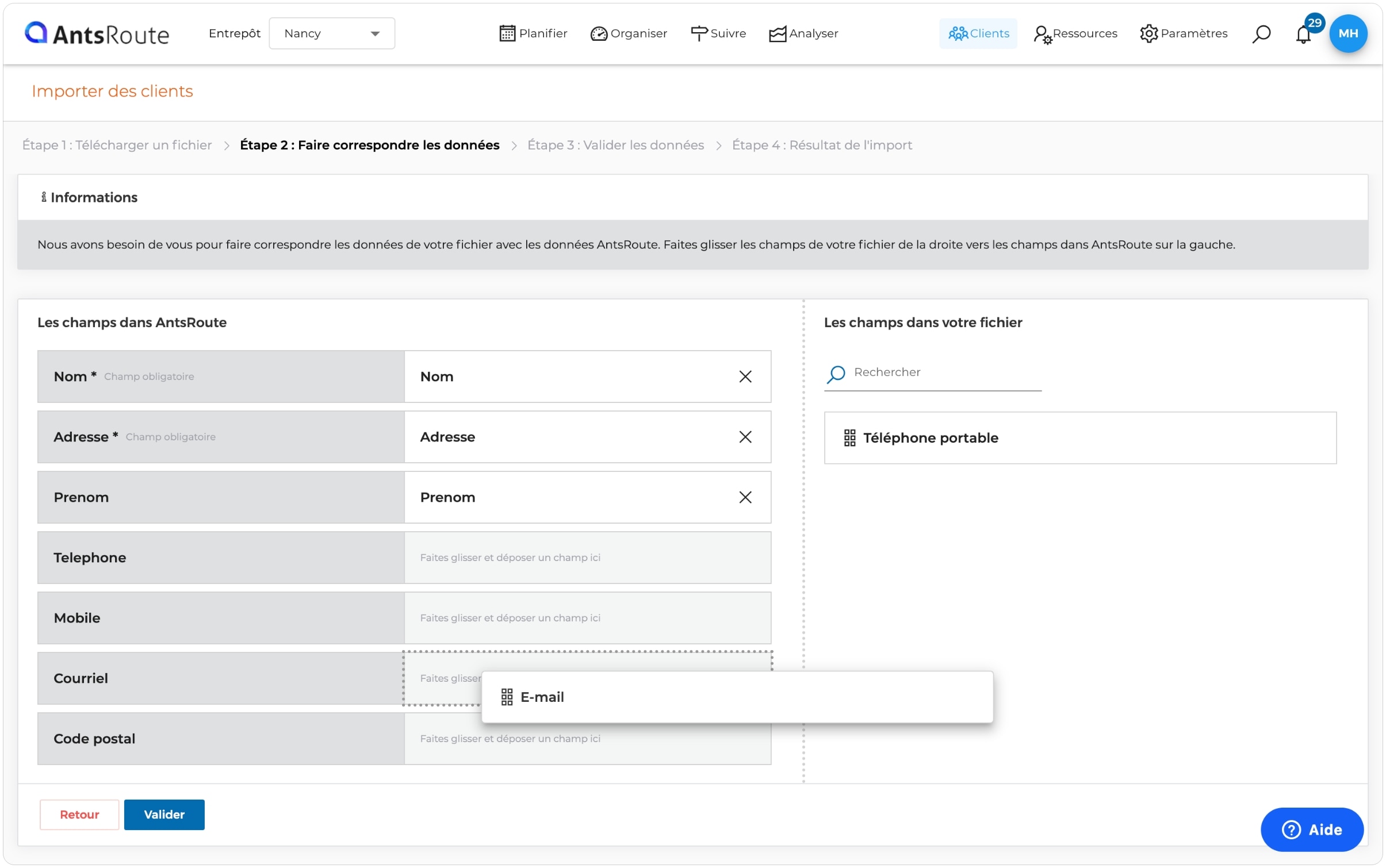The image size is (1386, 868).
Task: Open the Analyser section
Action: pyautogui.click(x=803, y=34)
